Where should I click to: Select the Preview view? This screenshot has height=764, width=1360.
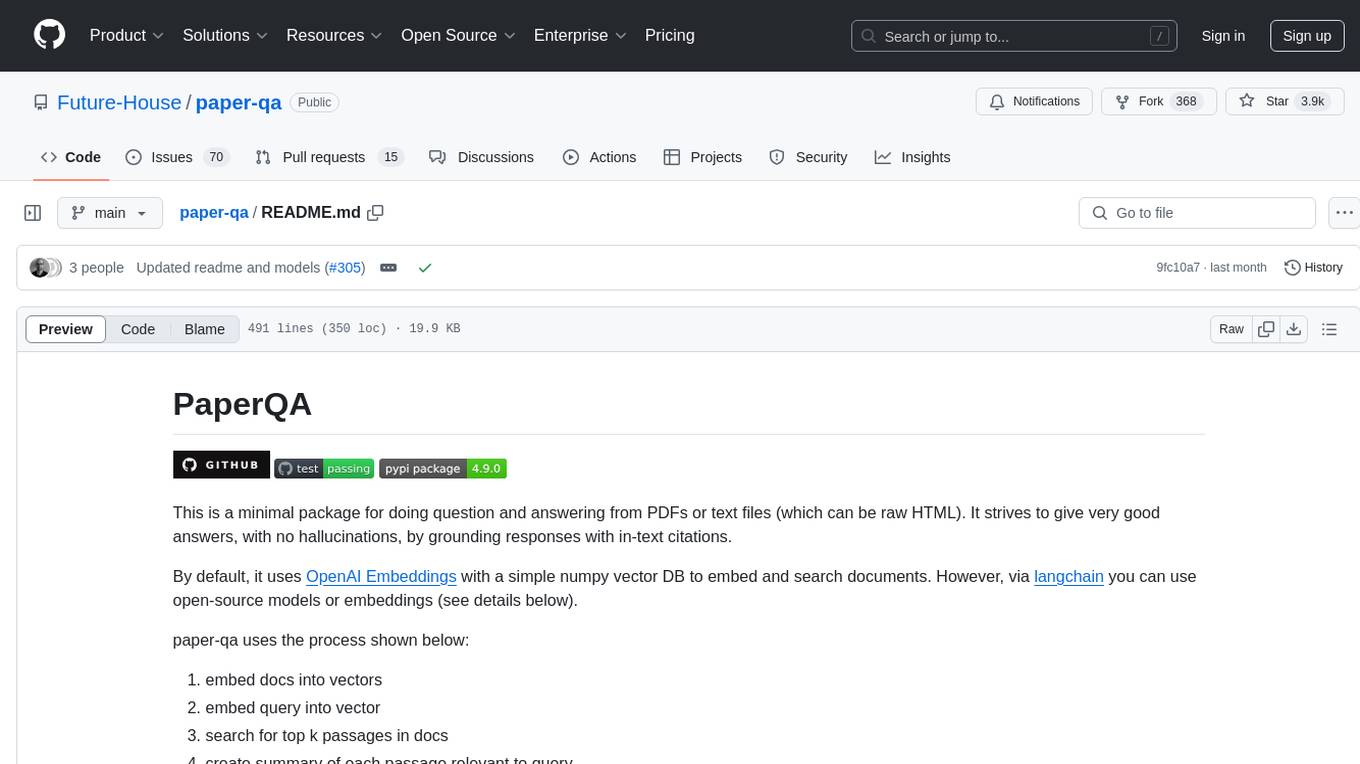click(66, 329)
